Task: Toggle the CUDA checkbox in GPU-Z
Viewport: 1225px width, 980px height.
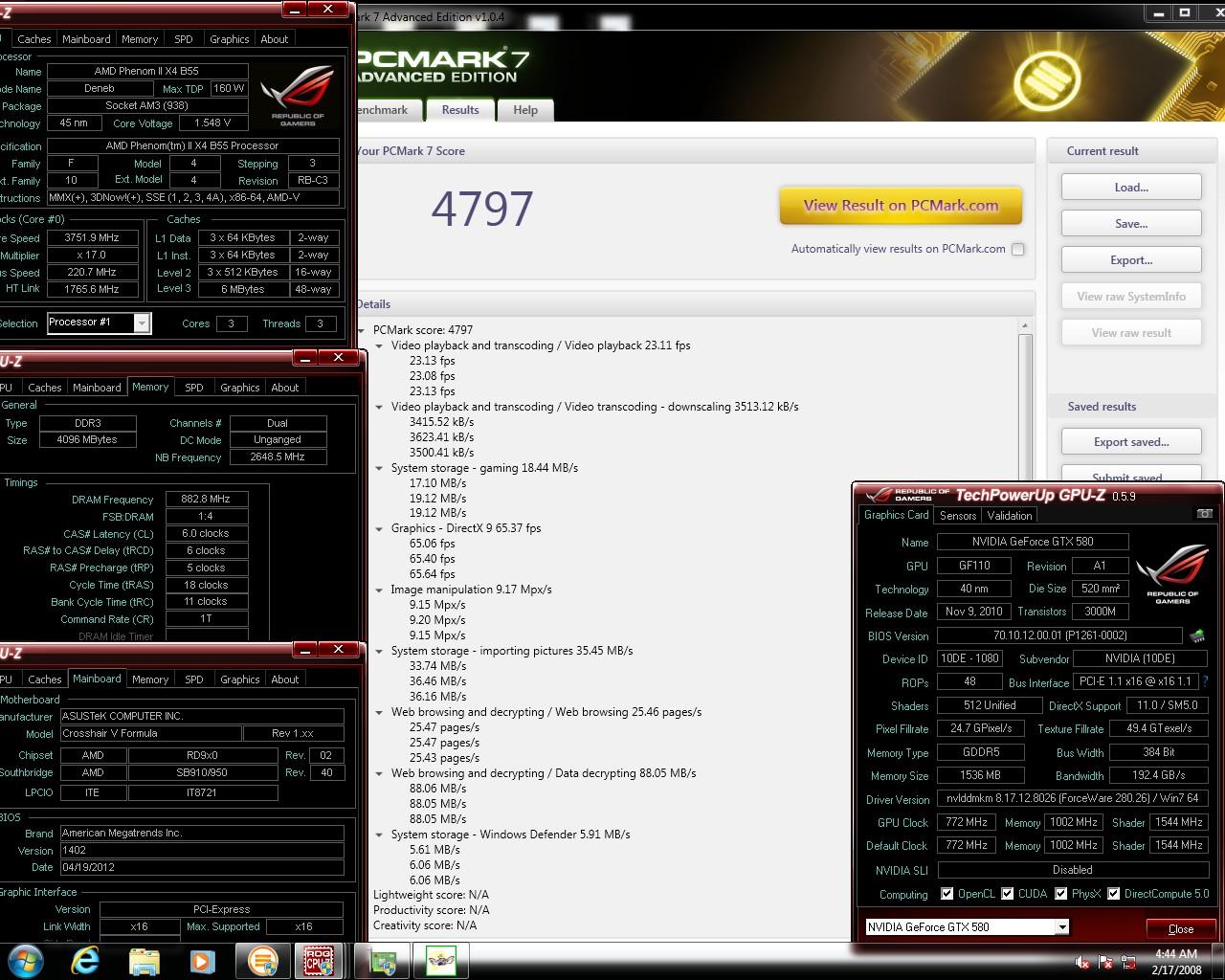Action: tap(1008, 894)
